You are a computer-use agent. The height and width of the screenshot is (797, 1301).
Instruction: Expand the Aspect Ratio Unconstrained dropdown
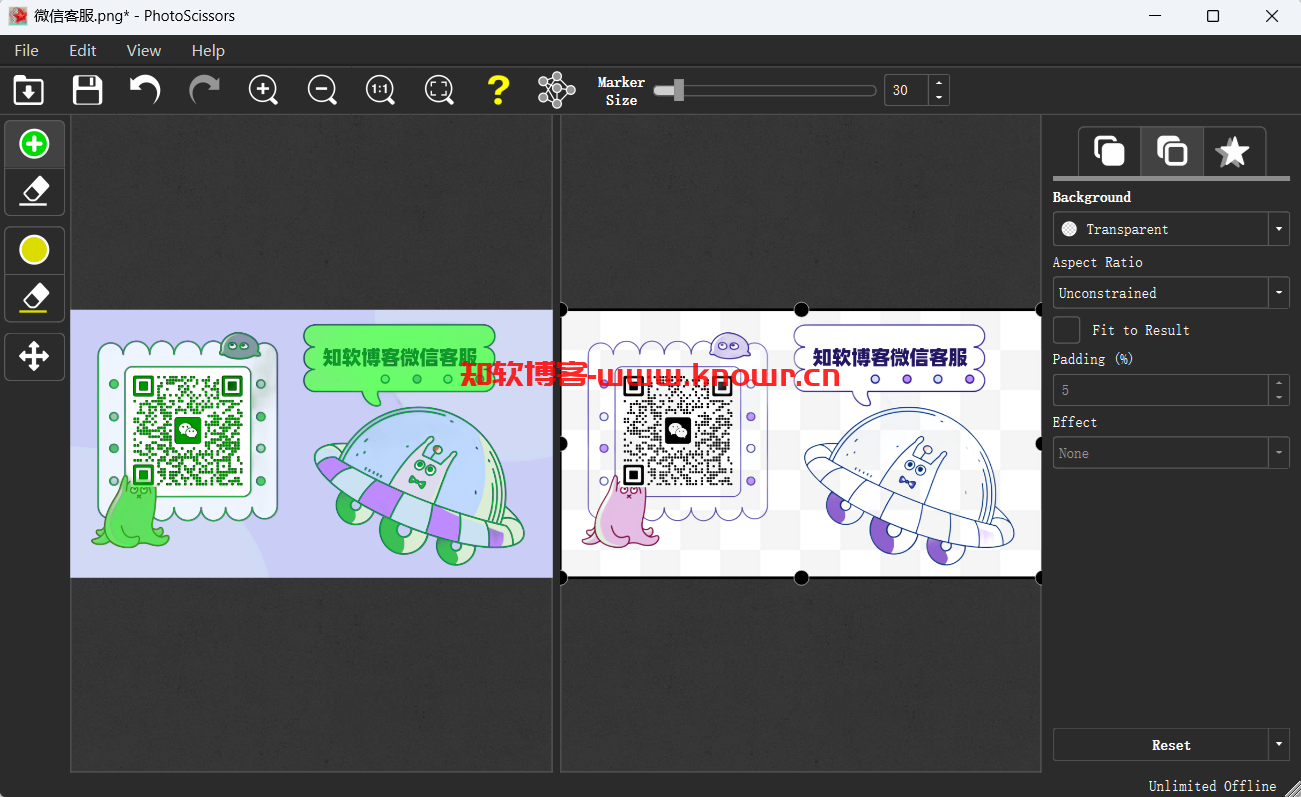(x=1279, y=293)
